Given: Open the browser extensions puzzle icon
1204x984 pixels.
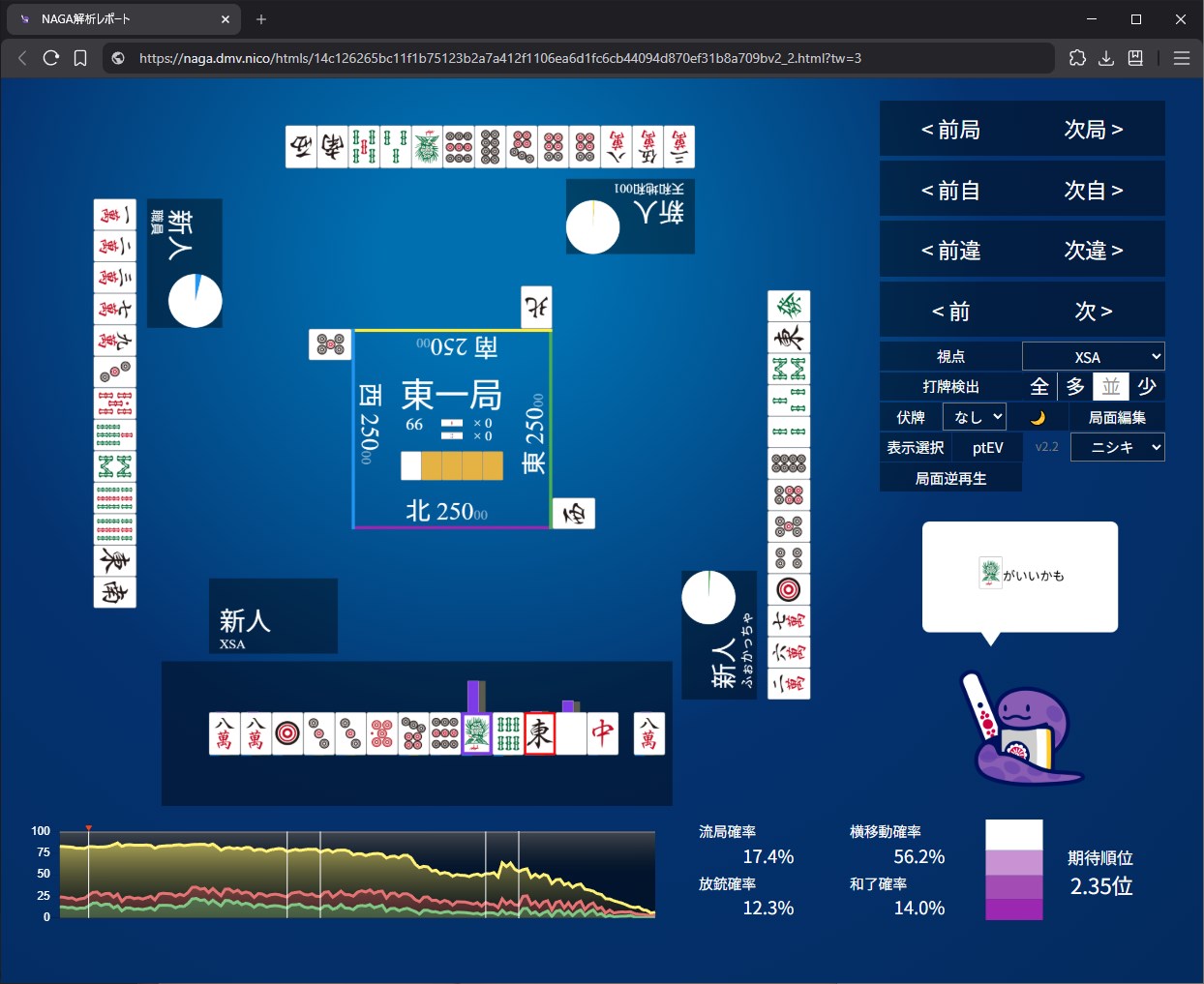Looking at the screenshot, I should click(x=1077, y=58).
